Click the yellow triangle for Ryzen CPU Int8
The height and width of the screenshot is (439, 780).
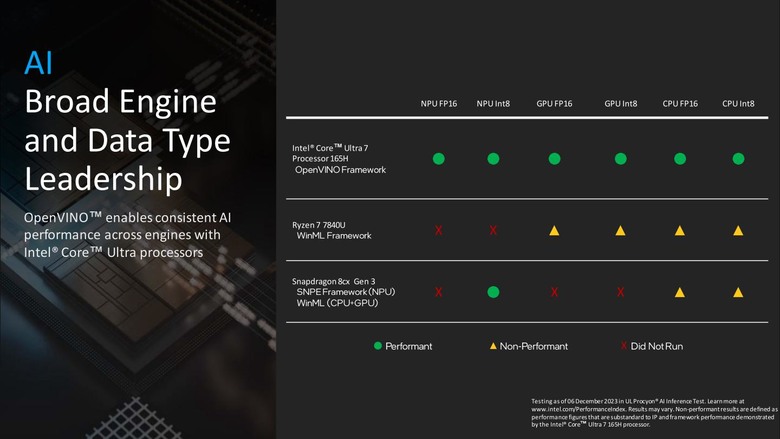738,230
